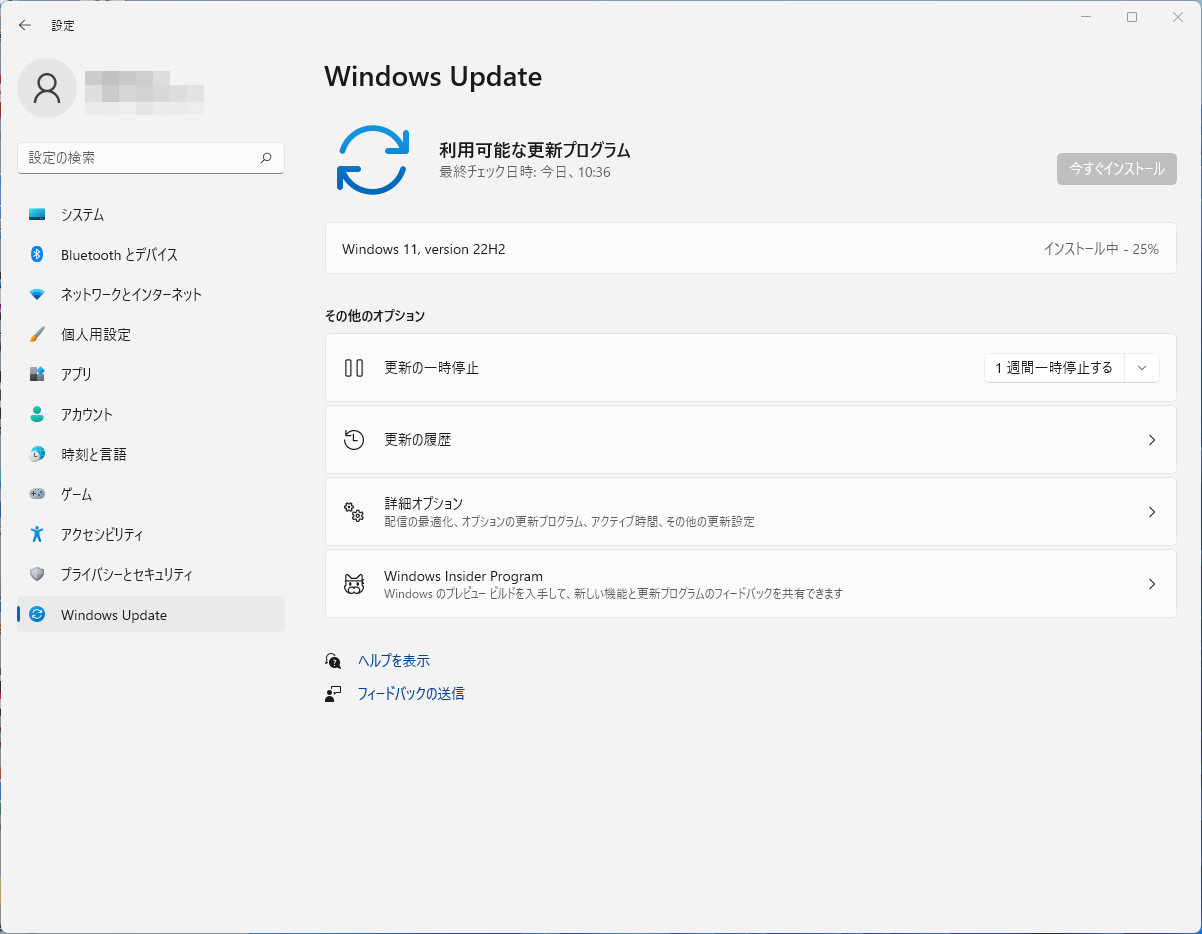Go to アクセシビリティ settings
This screenshot has width=1202, height=934.
(x=151, y=534)
